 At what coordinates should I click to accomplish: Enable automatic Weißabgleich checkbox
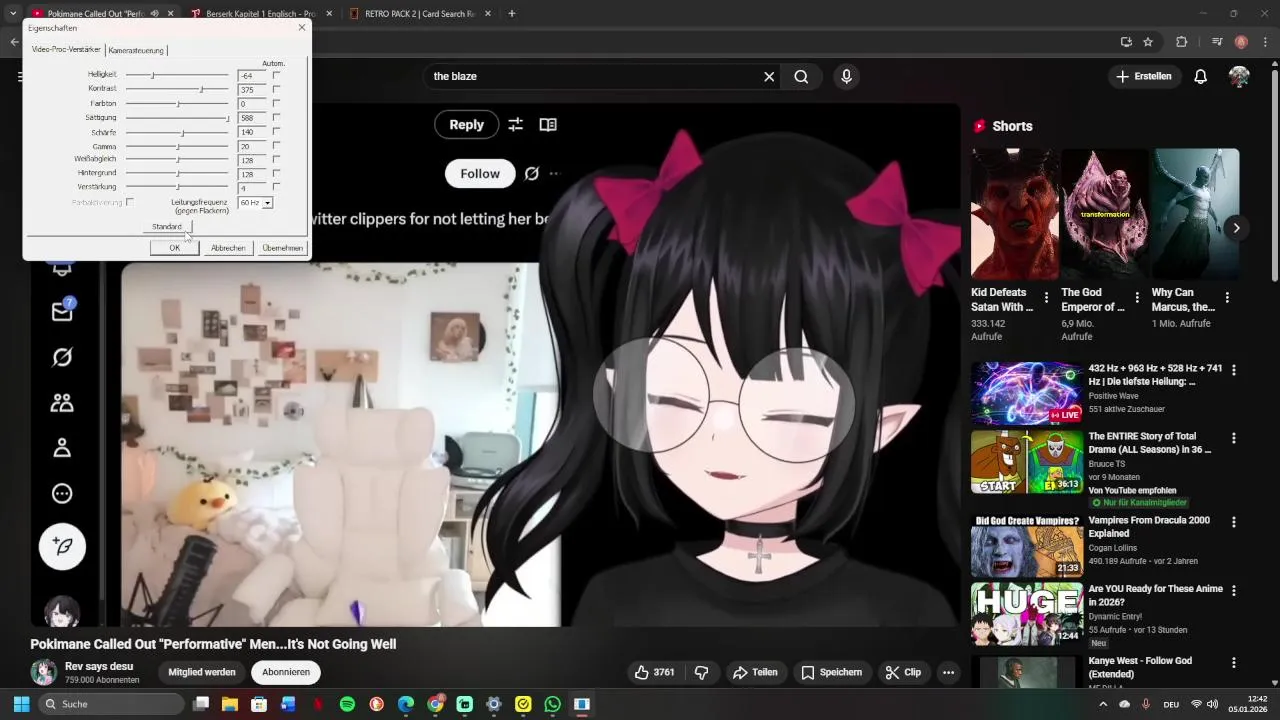[276, 159]
